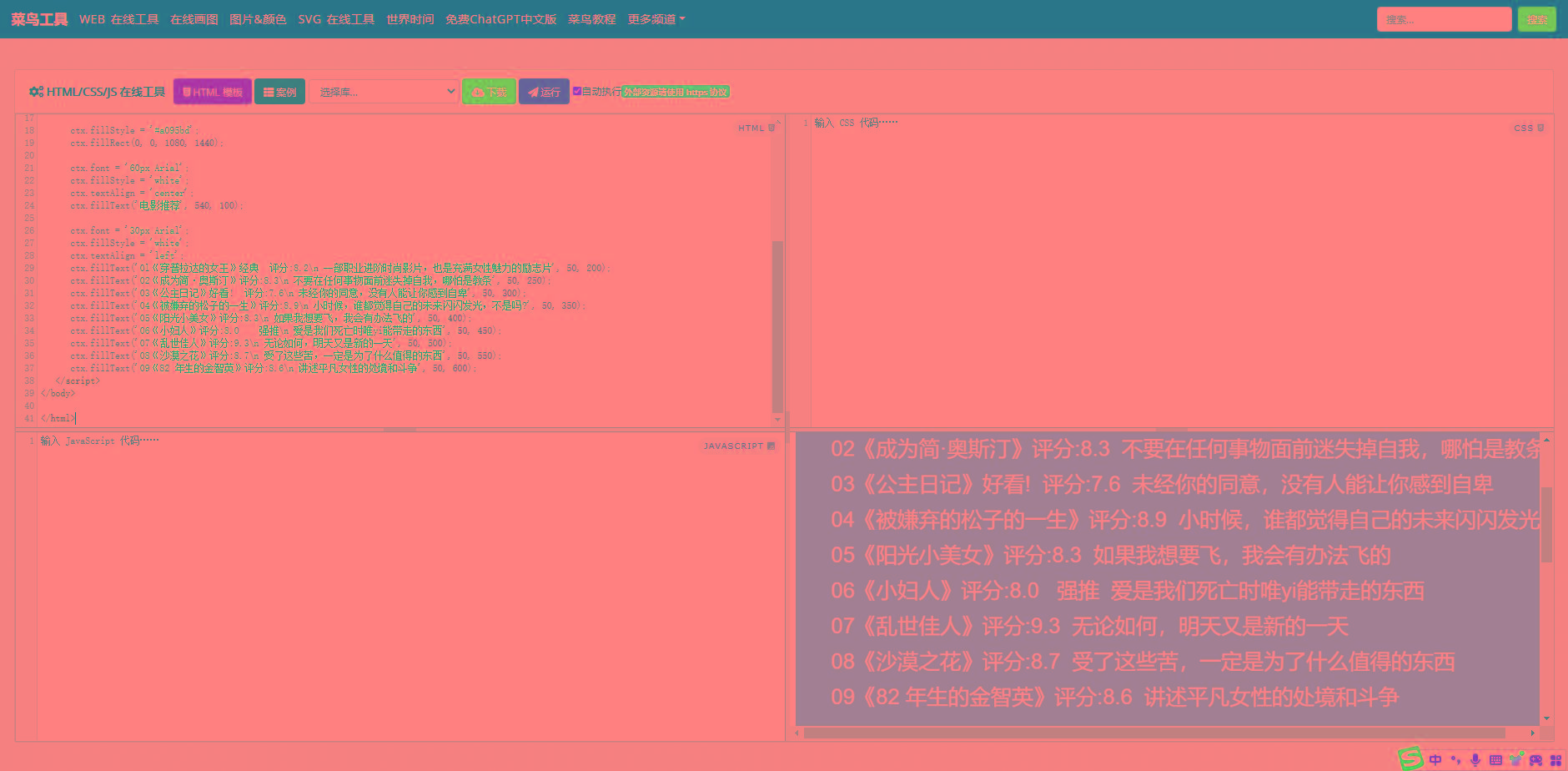Open the soft keyboard icon in IME bar

click(x=1495, y=759)
